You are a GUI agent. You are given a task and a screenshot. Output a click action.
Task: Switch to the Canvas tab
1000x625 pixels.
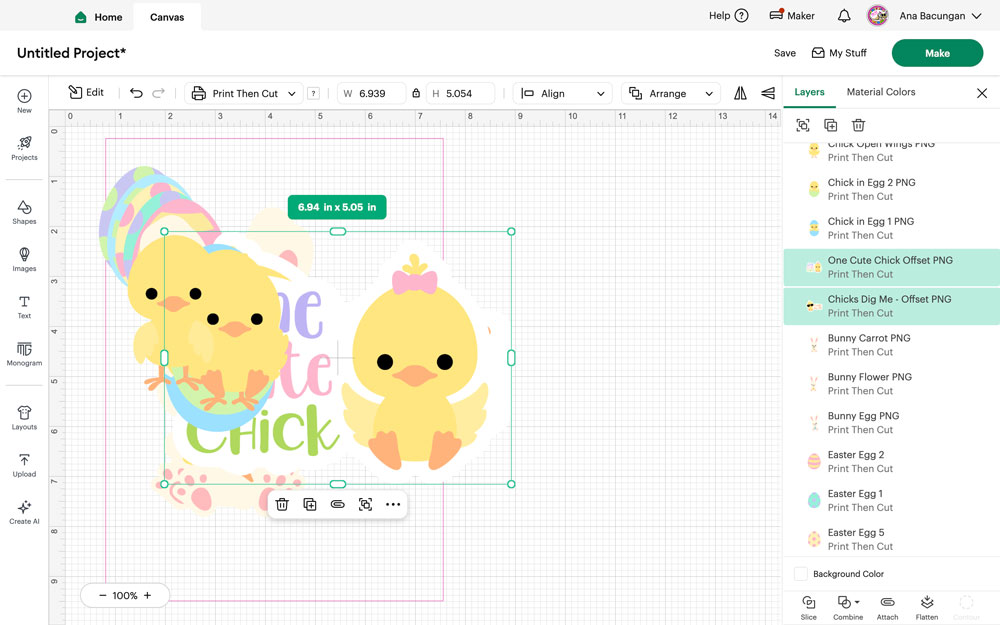pos(167,17)
